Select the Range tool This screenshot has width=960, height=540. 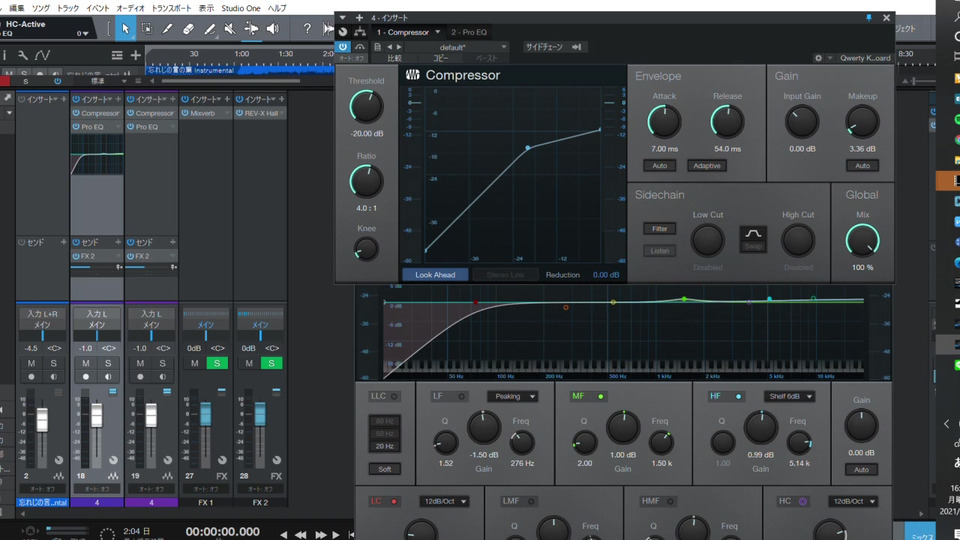pyautogui.click(x=147, y=29)
